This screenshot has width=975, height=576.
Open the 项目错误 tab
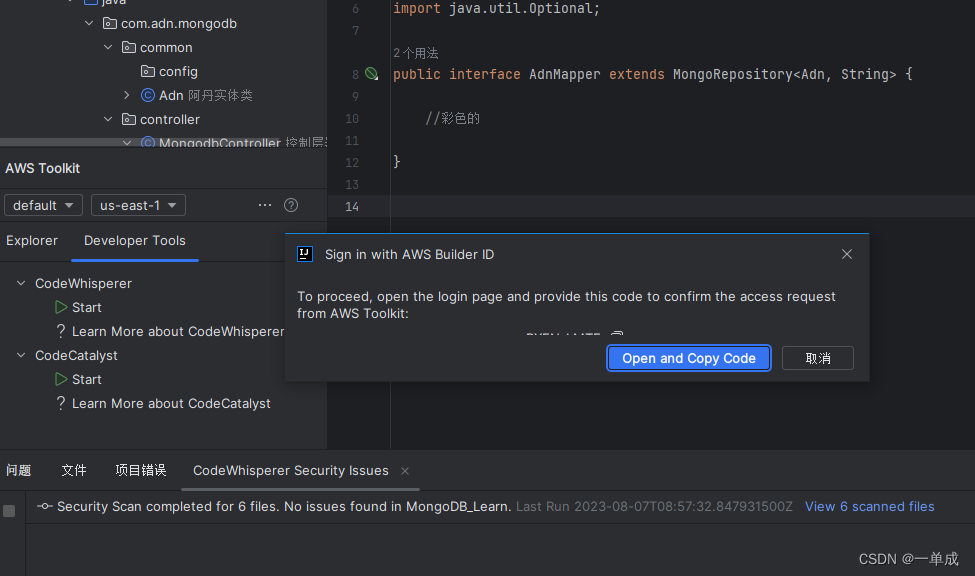tap(140, 470)
